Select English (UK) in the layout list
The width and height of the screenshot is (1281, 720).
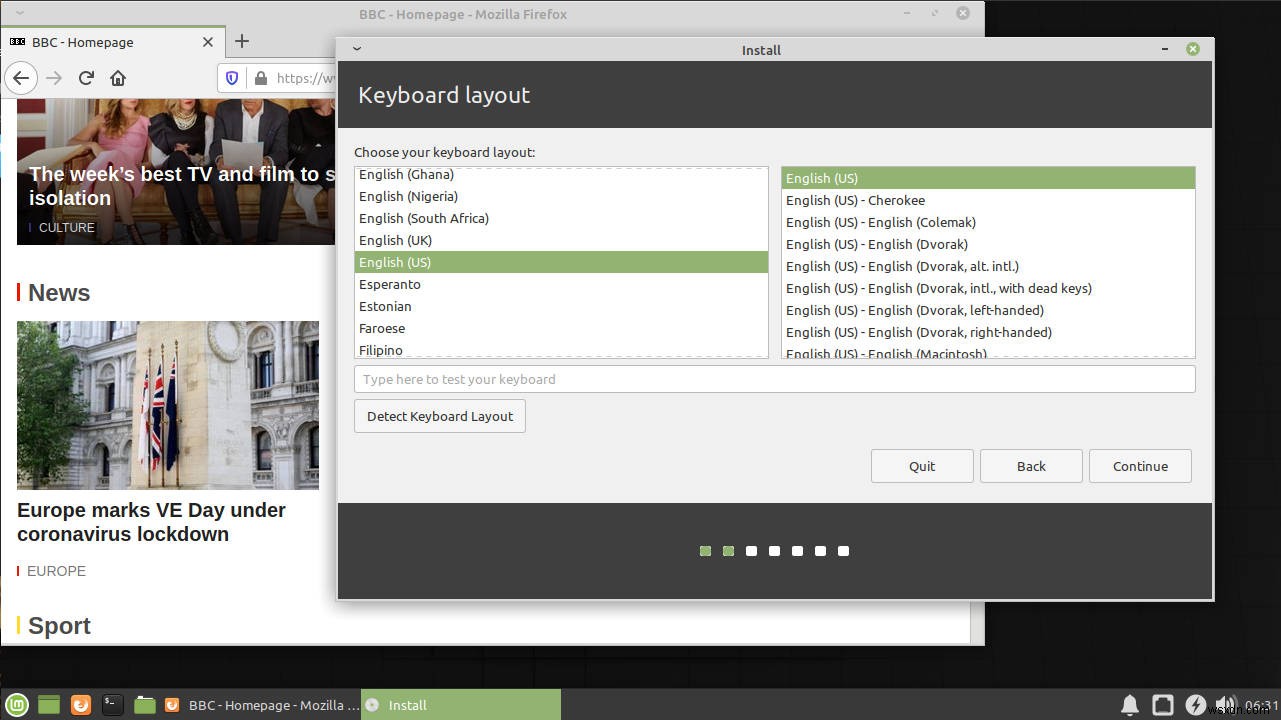(x=395, y=240)
